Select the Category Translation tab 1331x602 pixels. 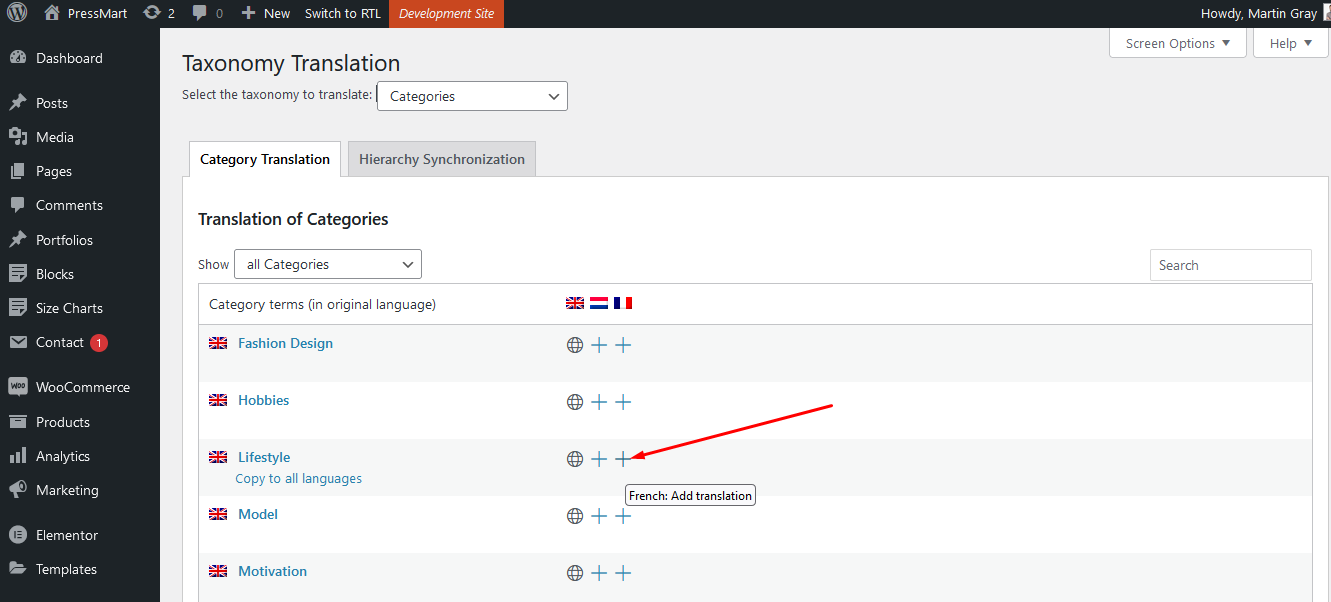click(265, 159)
